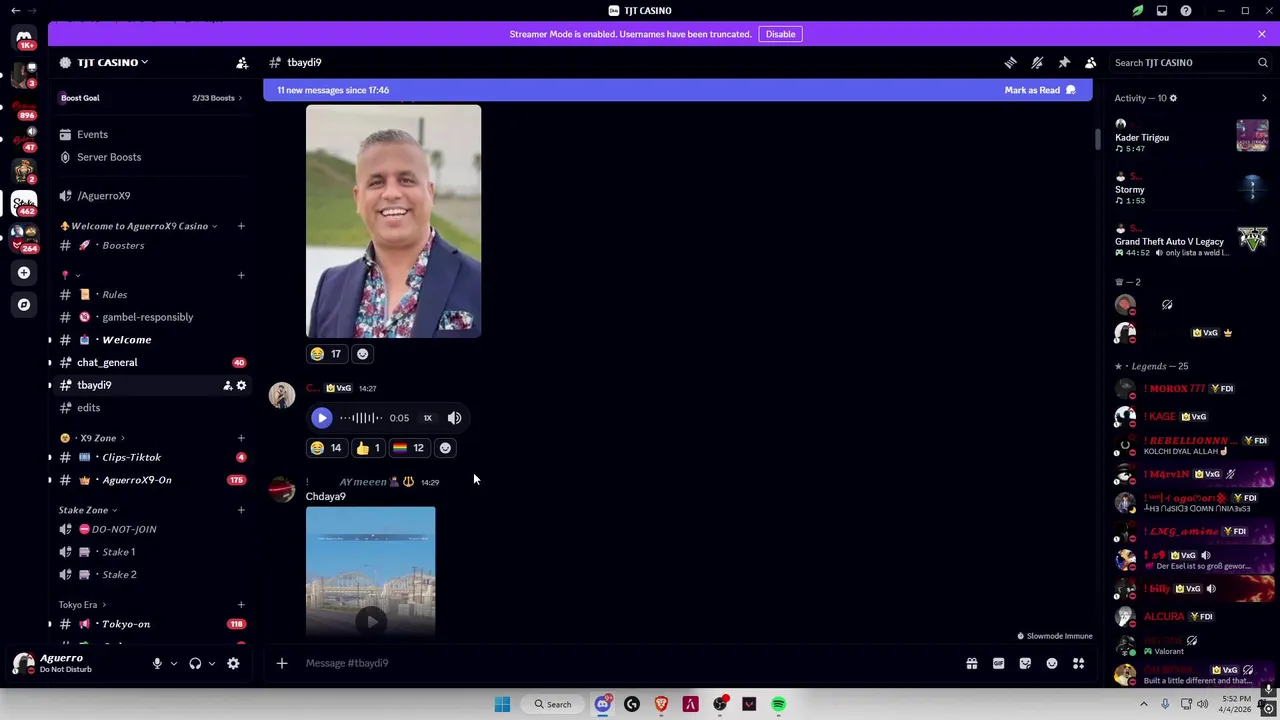
Task: Create invite for tbaydi9 channel
Action: [x=227, y=385]
